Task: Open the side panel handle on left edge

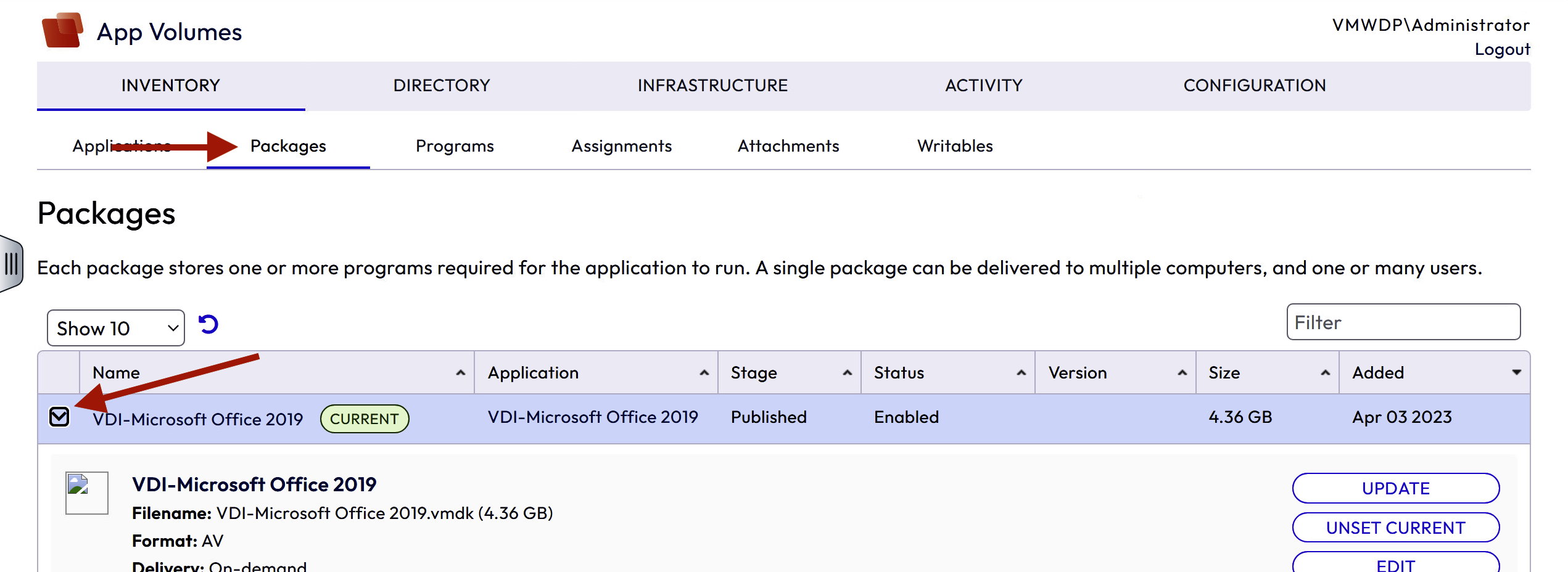Action: (x=11, y=264)
